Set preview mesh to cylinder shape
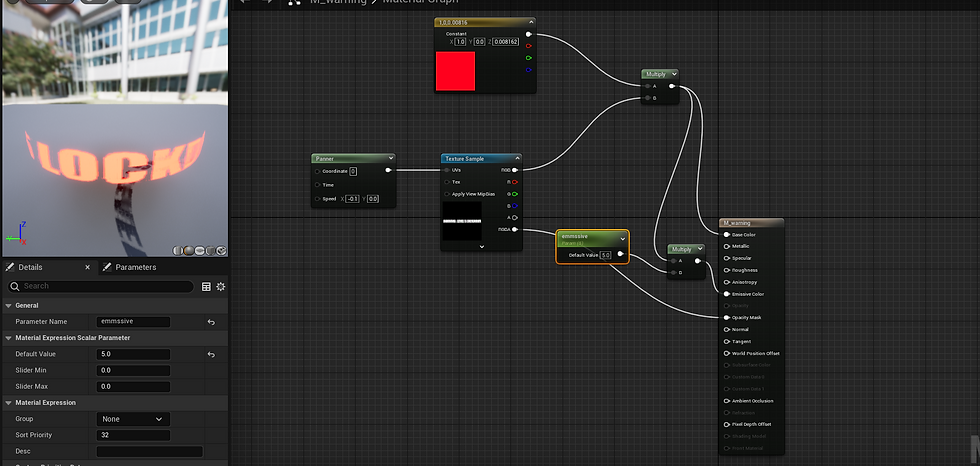980x466 pixels. [178, 250]
